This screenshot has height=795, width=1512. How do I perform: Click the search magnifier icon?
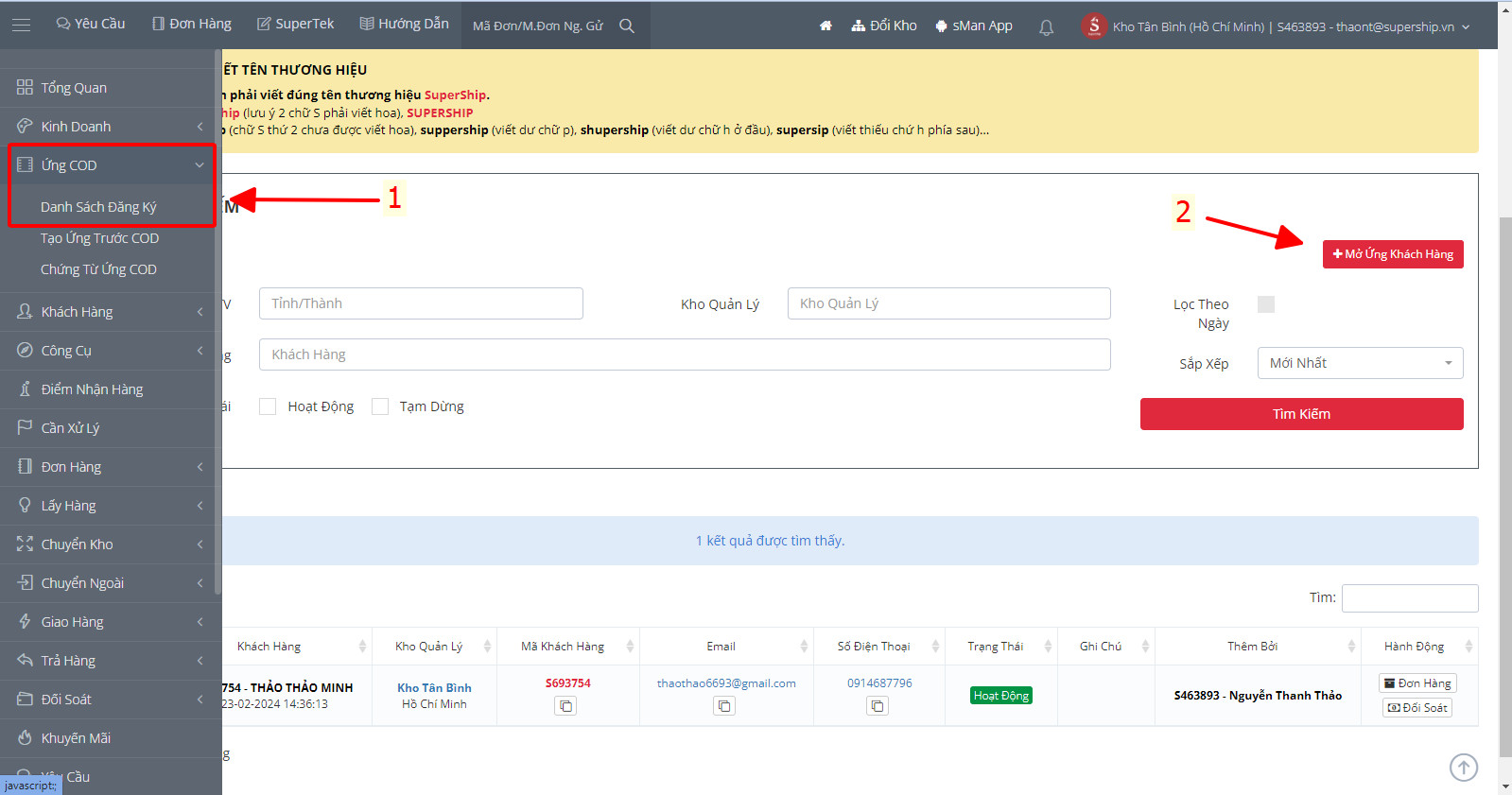[x=627, y=26]
